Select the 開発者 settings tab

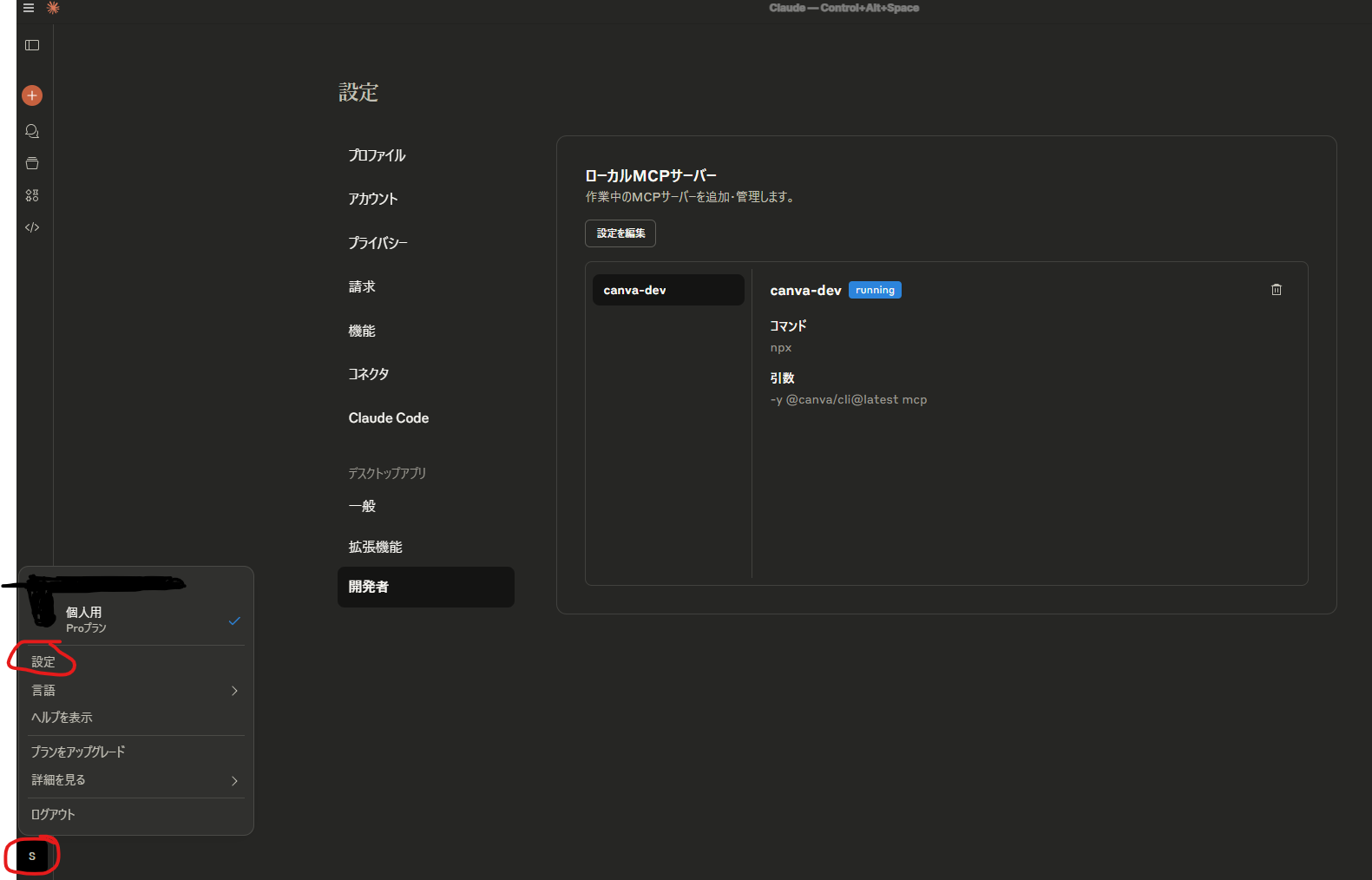pyautogui.click(x=425, y=587)
